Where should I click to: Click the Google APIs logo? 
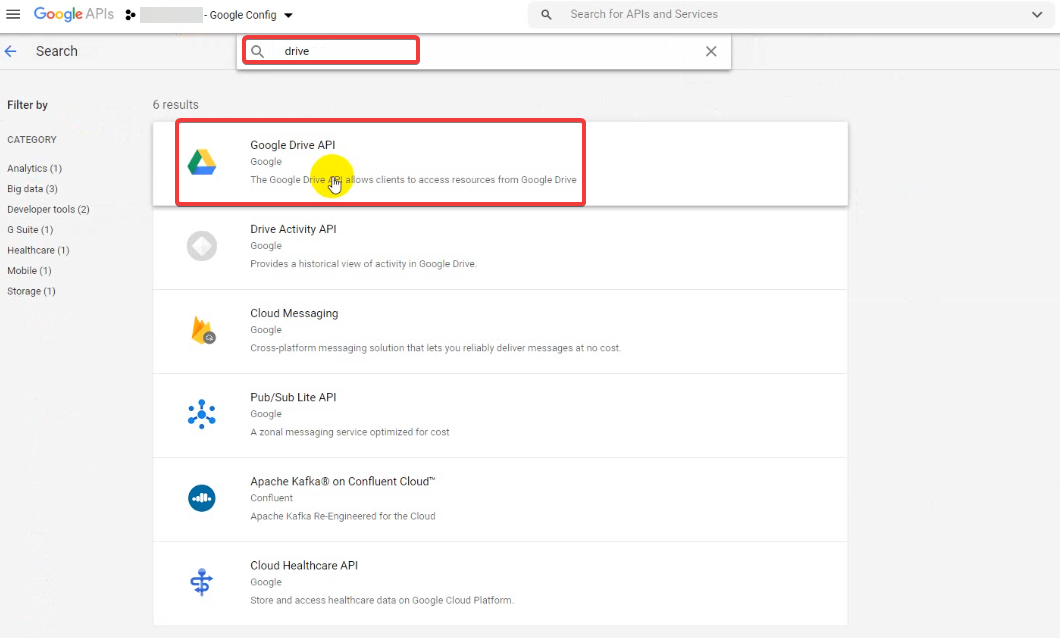[x=74, y=15]
